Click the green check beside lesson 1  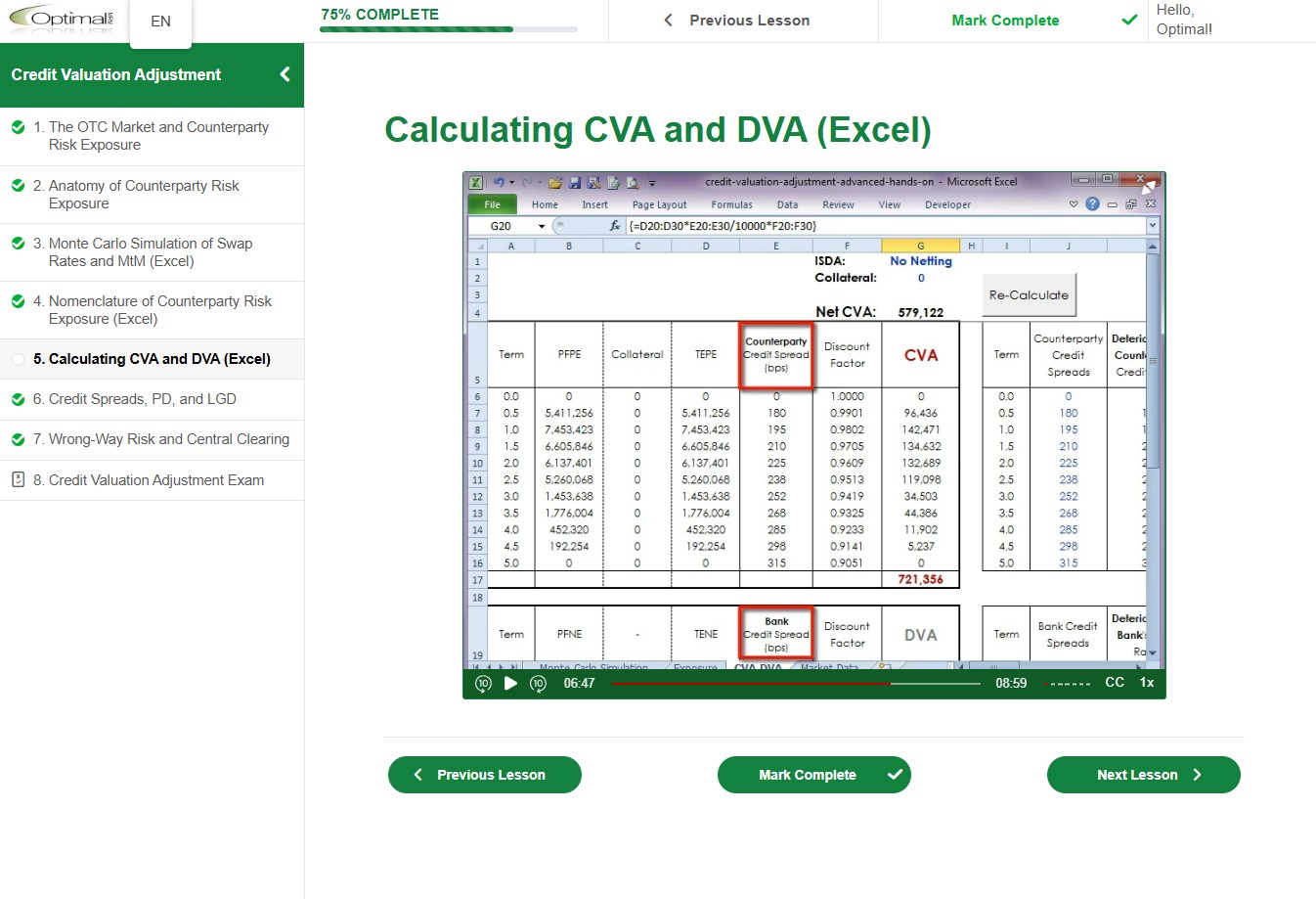[x=18, y=127]
